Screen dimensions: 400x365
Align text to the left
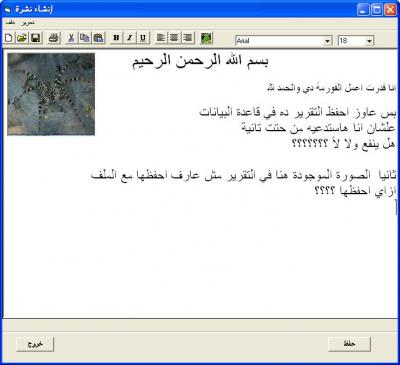[161, 38]
